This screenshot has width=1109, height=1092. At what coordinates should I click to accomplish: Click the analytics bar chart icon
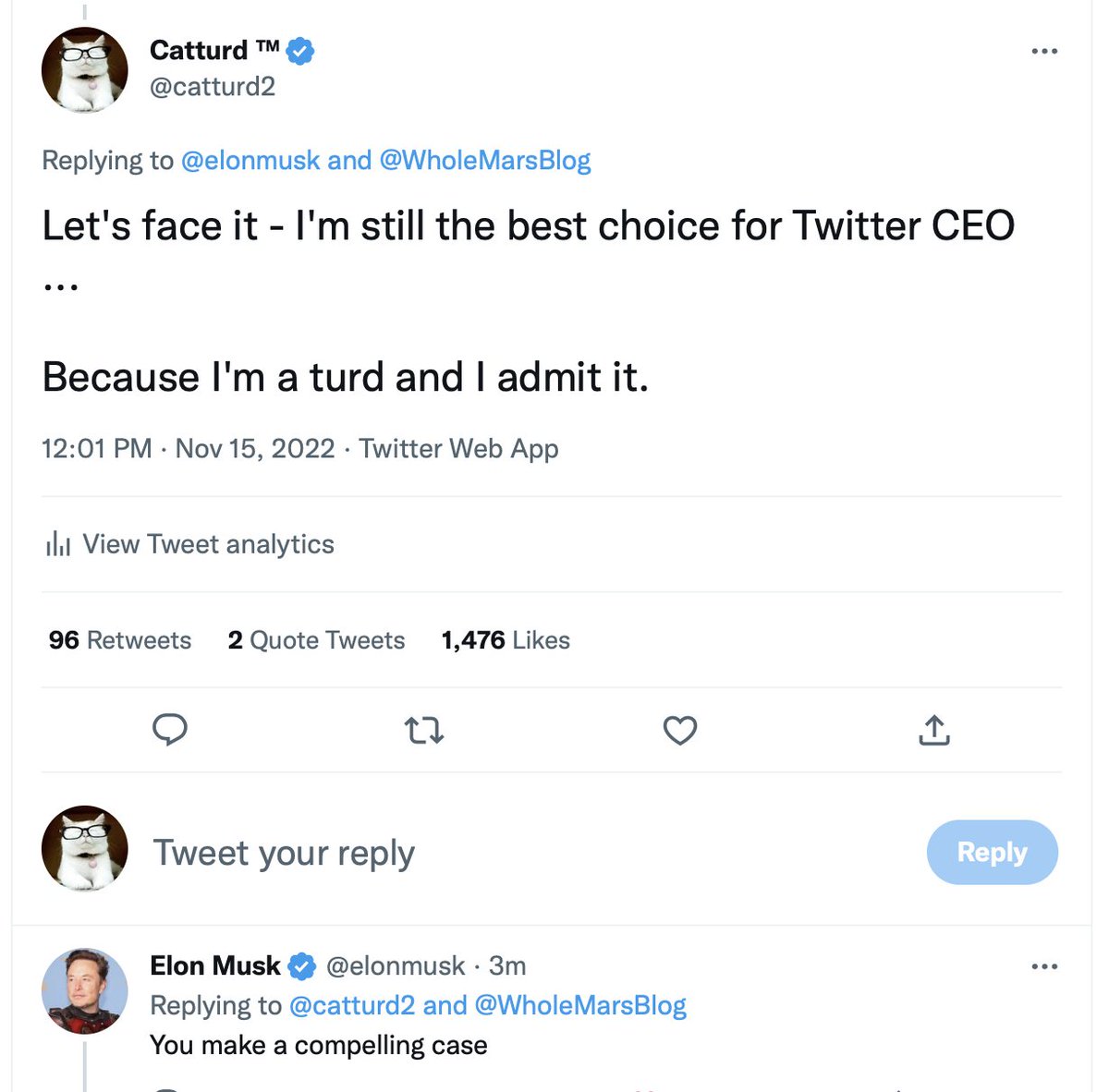click(x=58, y=544)
